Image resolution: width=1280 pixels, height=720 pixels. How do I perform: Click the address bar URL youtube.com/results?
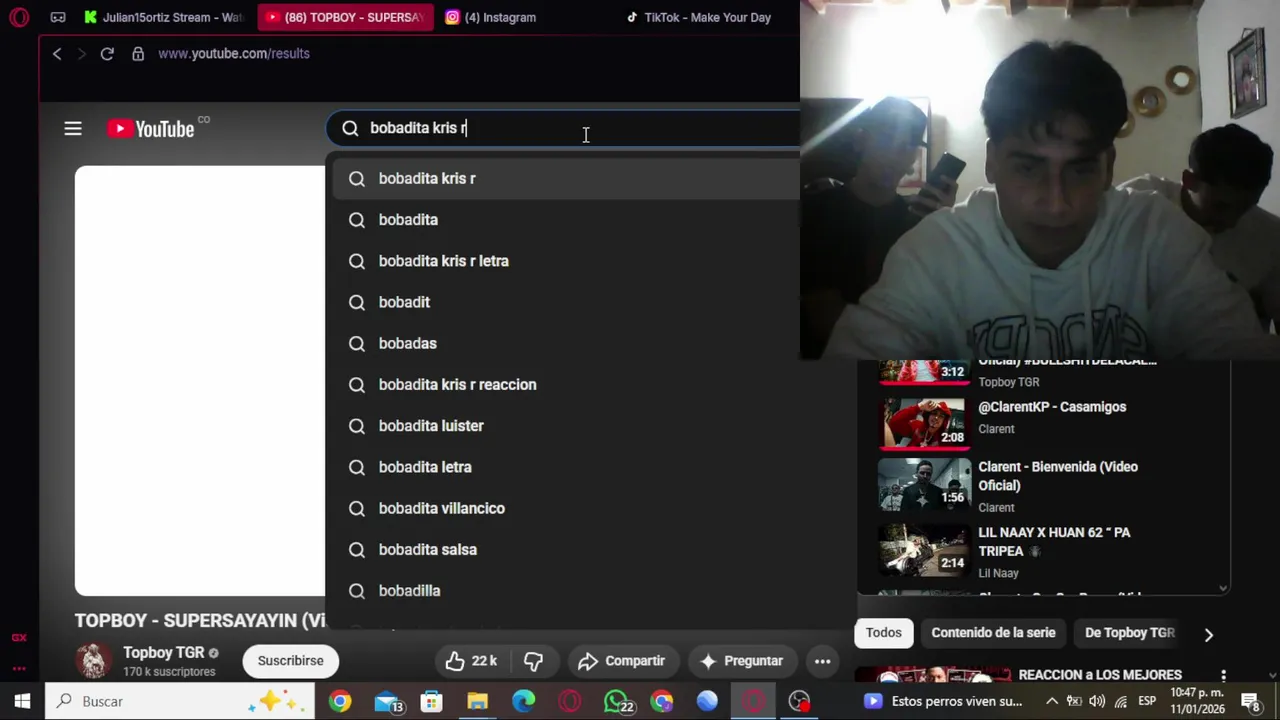point(234,54)
